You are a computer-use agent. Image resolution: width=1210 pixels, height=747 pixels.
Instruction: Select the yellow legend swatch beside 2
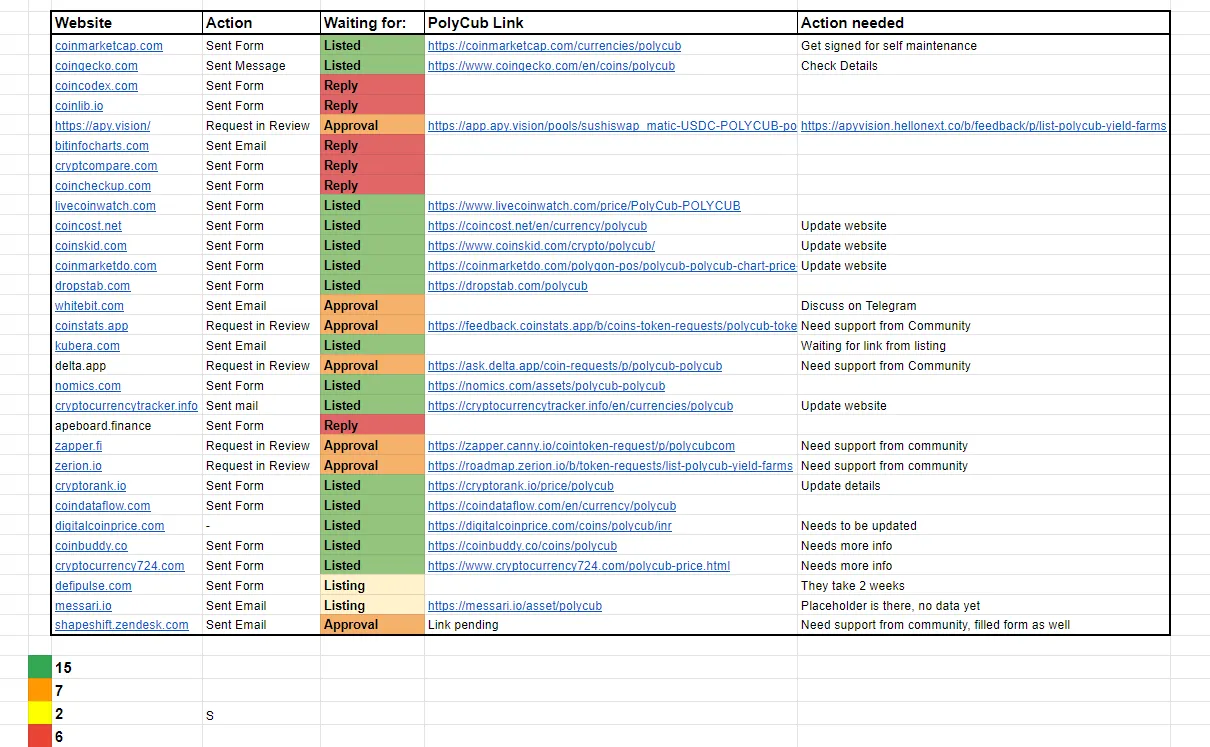[39, 713]
